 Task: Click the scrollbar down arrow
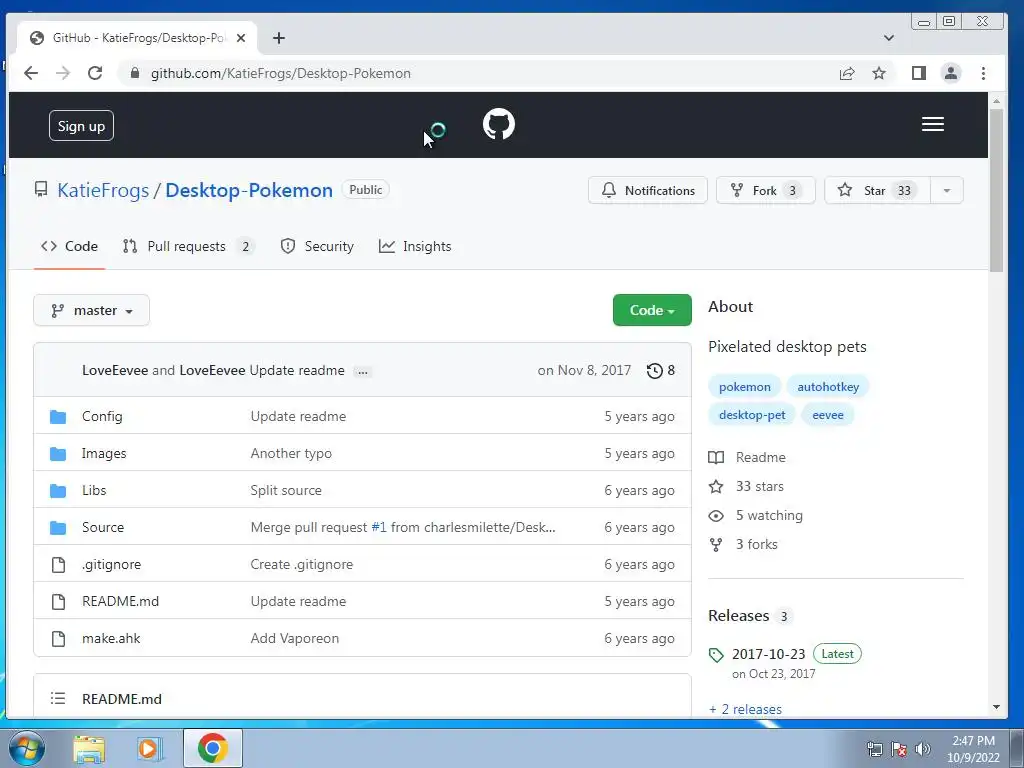[x=996, y=707]
